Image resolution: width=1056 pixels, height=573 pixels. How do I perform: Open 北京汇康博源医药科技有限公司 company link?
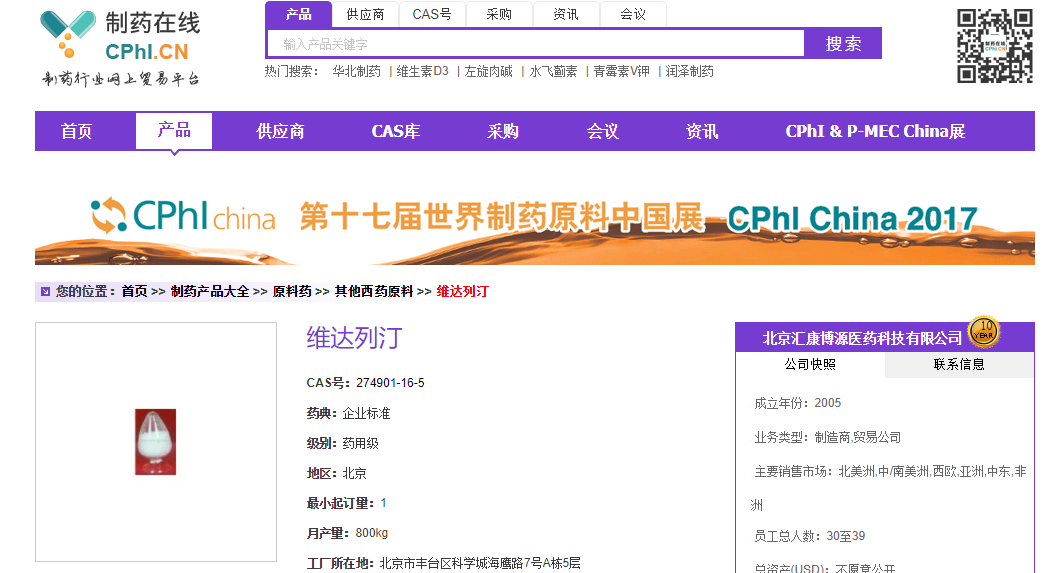coord(862,338)
